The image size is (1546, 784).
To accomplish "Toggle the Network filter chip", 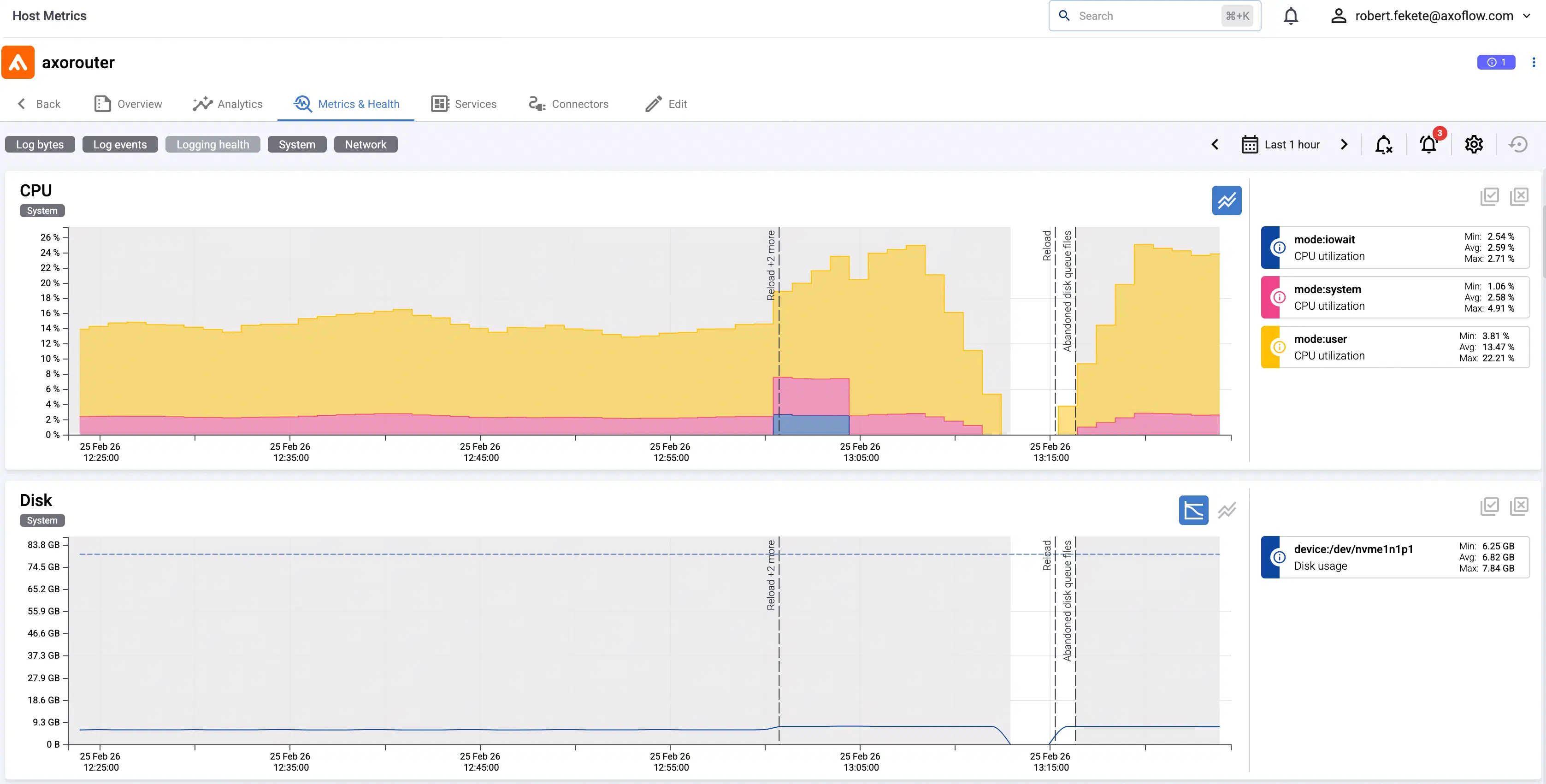I will click(366, 145).
